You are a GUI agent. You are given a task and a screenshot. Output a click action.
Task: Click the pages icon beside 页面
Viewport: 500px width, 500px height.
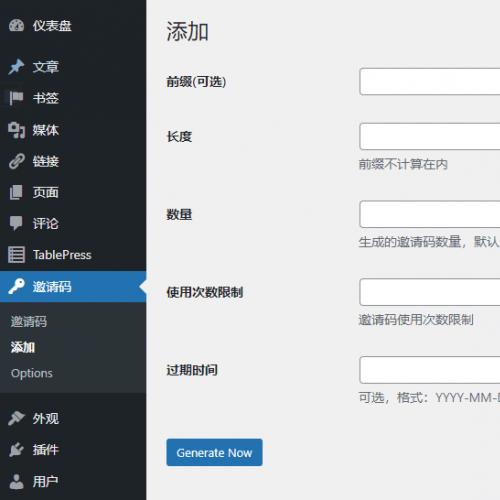[x=16, y=192]
